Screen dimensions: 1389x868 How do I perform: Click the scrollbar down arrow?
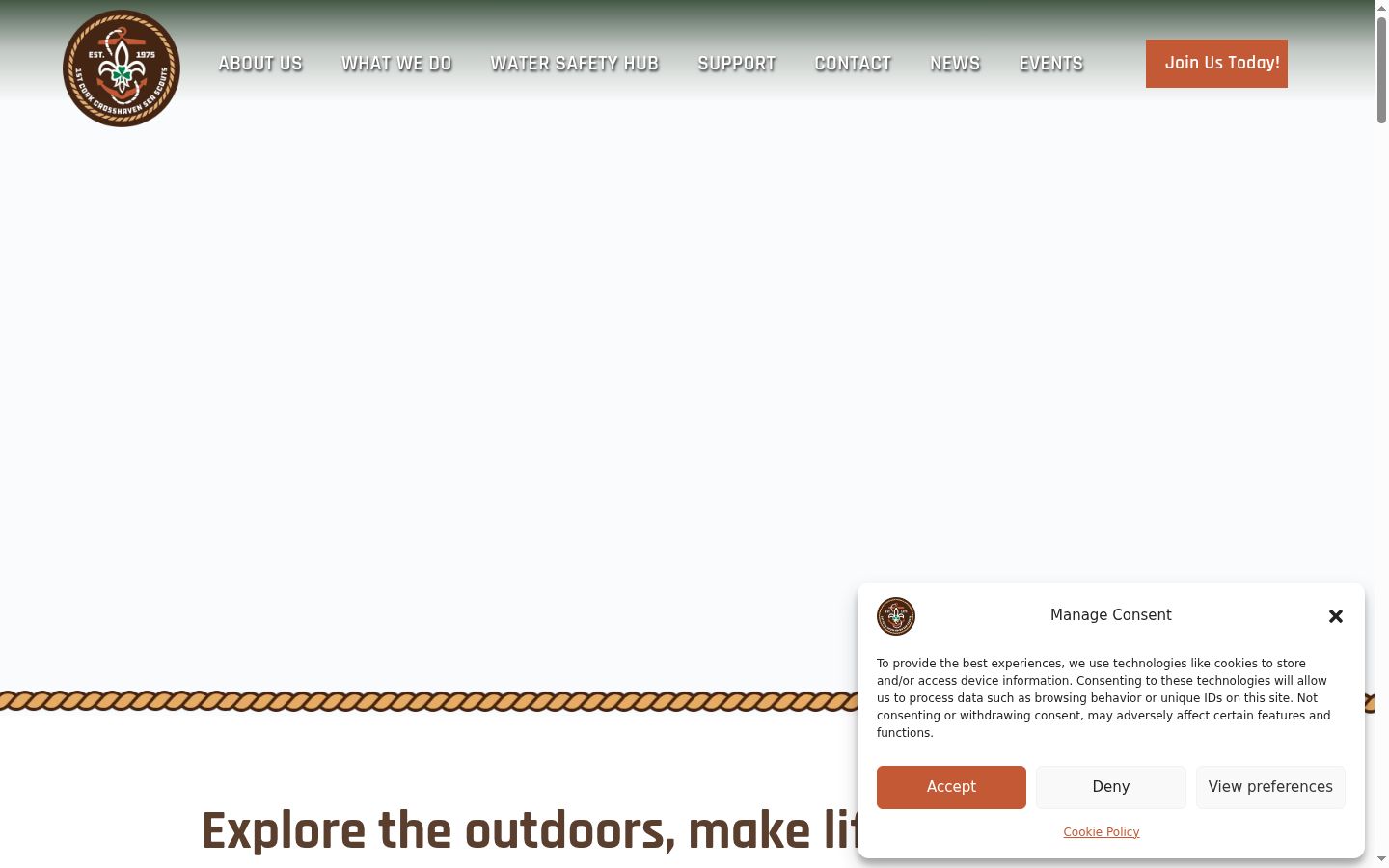point(1381,859)
